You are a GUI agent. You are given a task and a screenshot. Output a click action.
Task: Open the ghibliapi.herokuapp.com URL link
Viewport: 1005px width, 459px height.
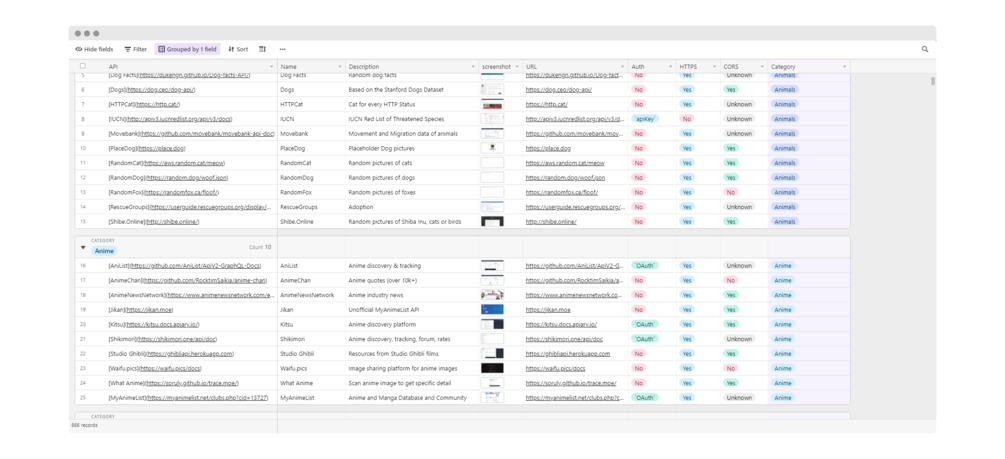pos(568,354)
